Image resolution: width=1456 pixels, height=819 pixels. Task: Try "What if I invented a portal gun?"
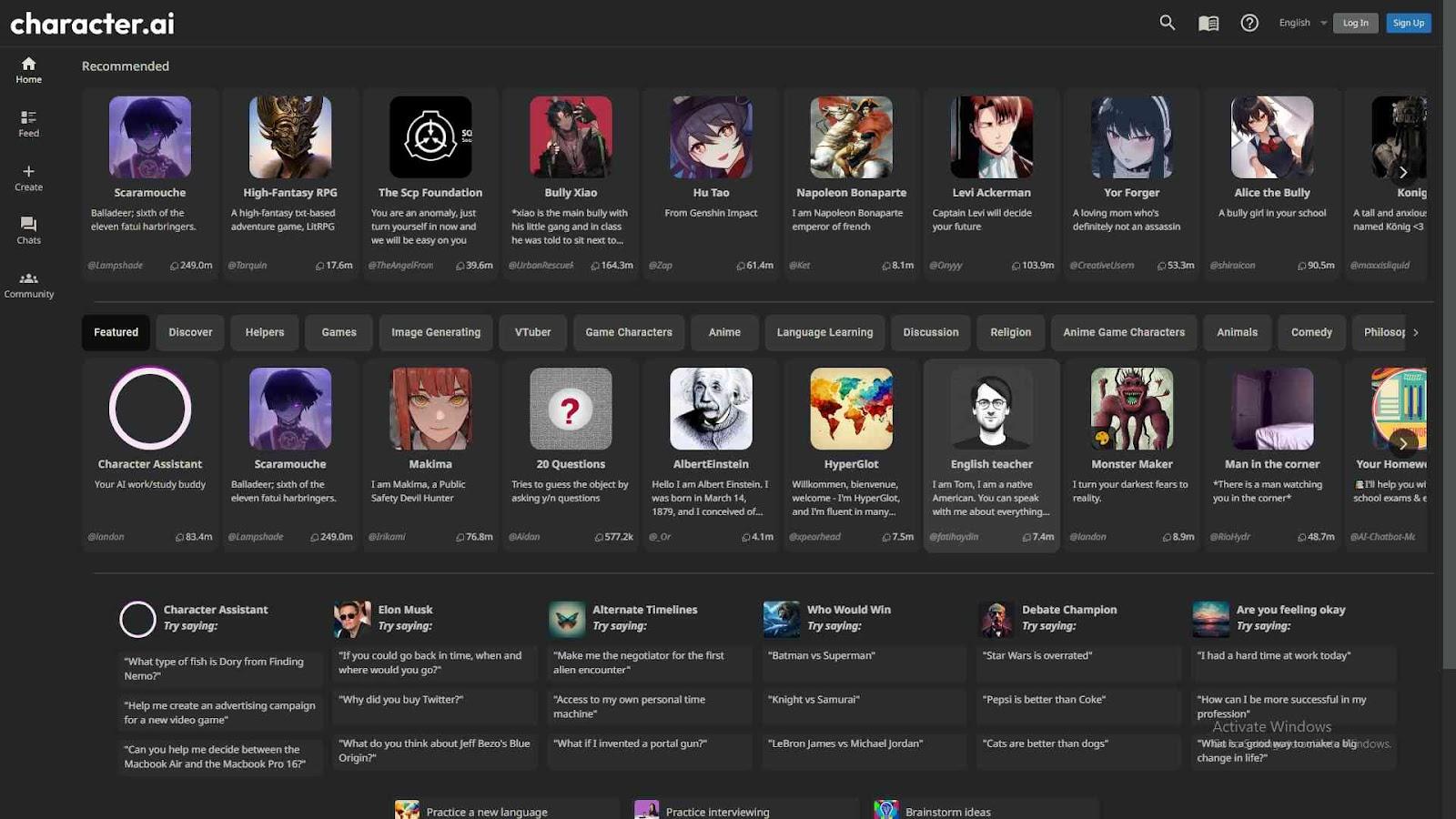point(650,751)
